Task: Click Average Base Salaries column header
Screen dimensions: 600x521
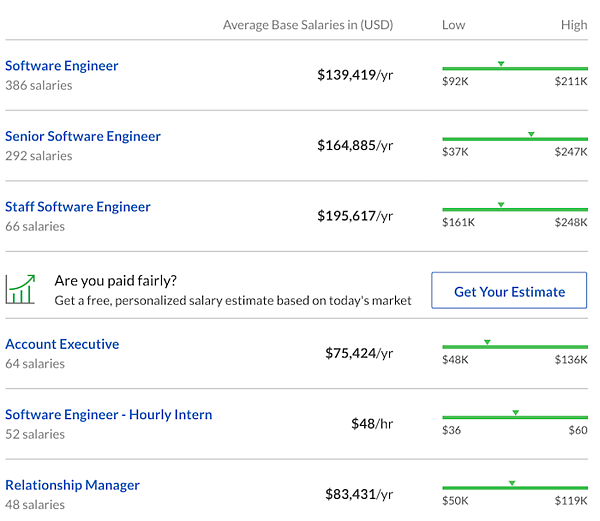Action: 308,25
